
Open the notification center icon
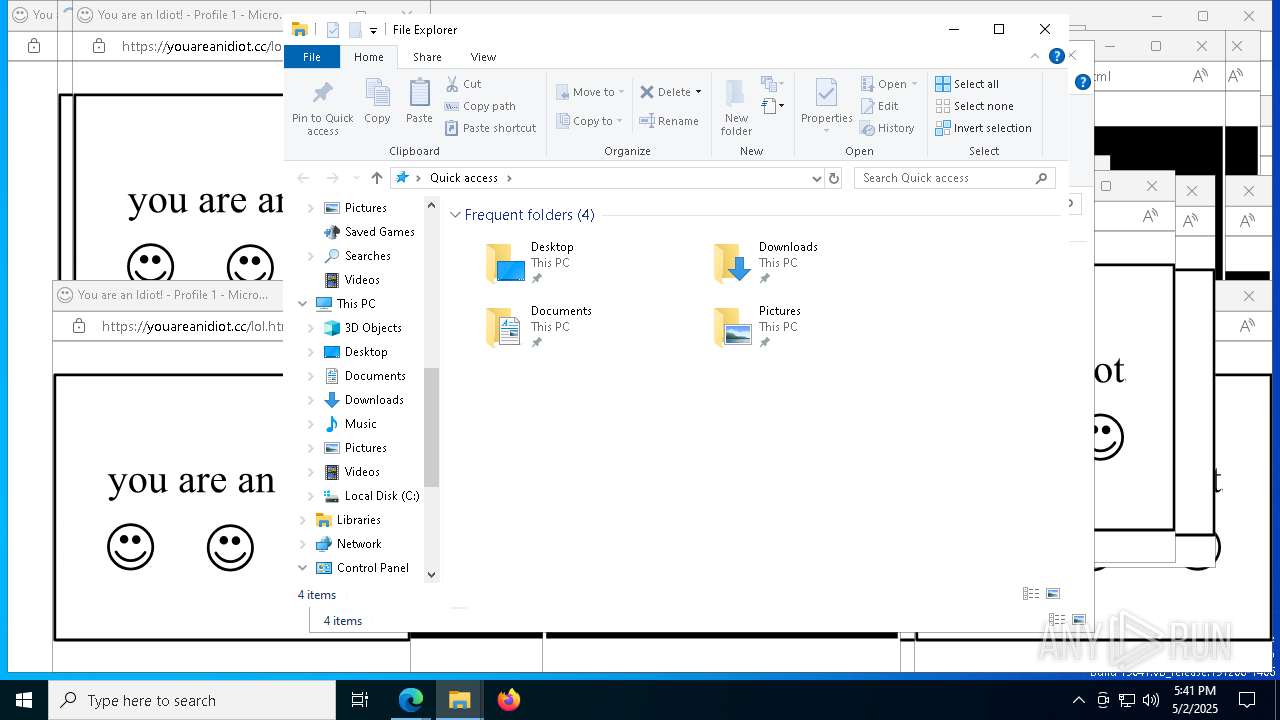(x=1247, y=700)
